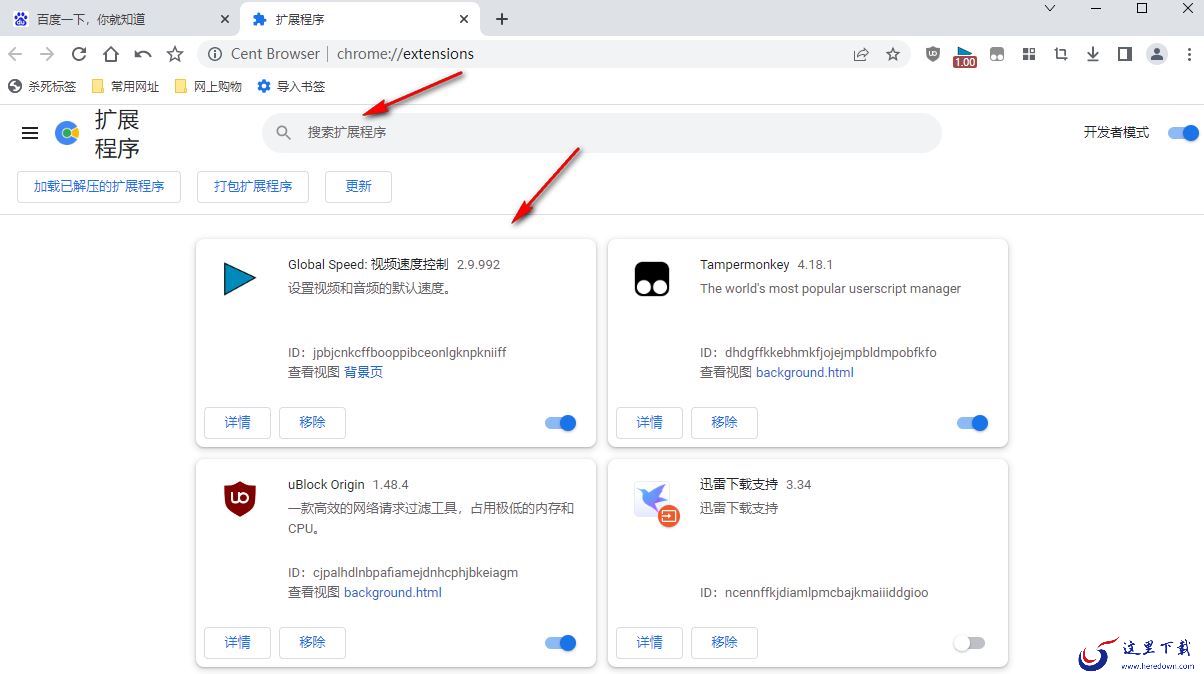Open uBlock Origin toolbar extension icon
The width and height of the screenshot is (1204, 674).
[933, 54]
